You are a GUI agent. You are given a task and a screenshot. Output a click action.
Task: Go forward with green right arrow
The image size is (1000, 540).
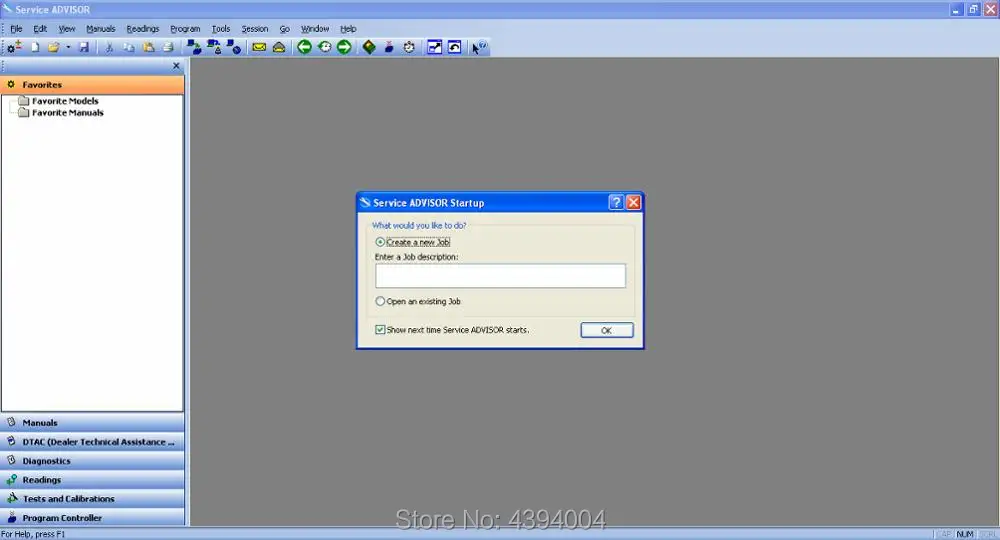click(344, 47)
